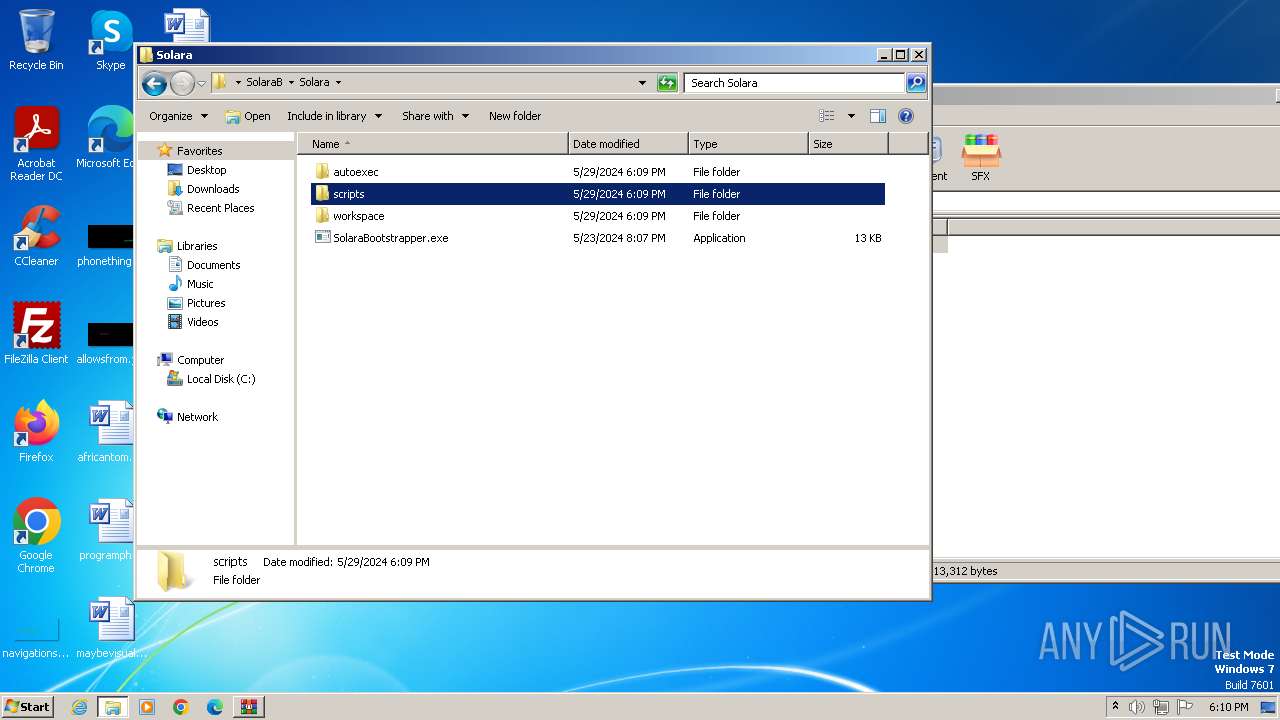Click the Start button
The height and width of the screenshot is (720, 1280).
coord(28,706)
